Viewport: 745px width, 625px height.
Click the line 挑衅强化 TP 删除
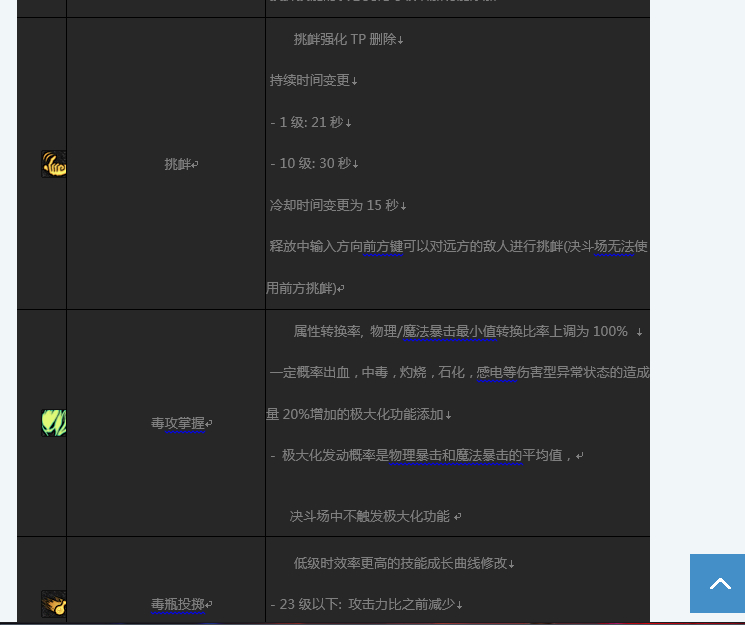click(x=345, y=39)
